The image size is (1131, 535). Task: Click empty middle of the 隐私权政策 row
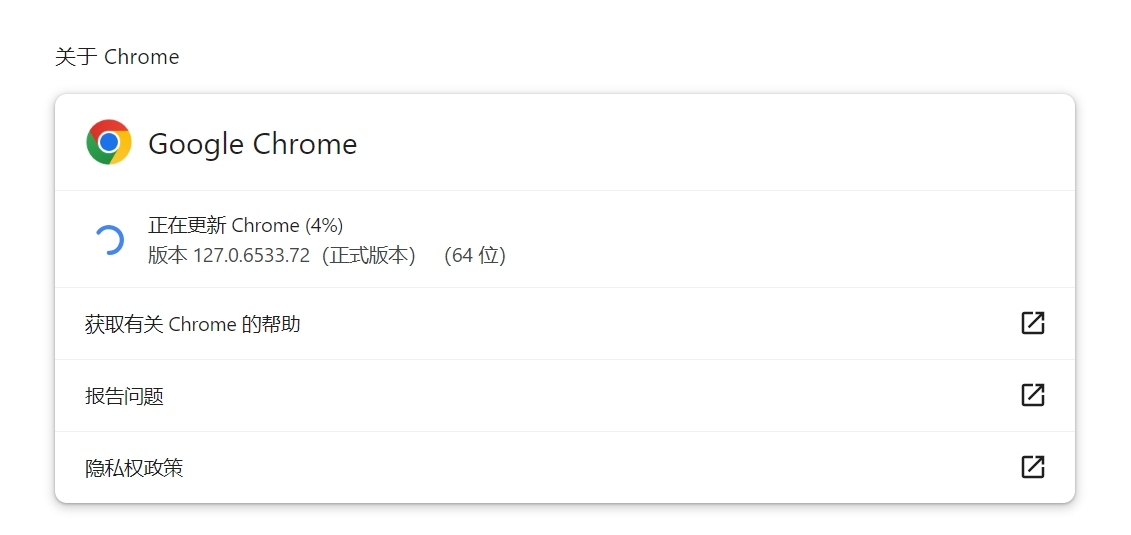click(x=600, y=468)
